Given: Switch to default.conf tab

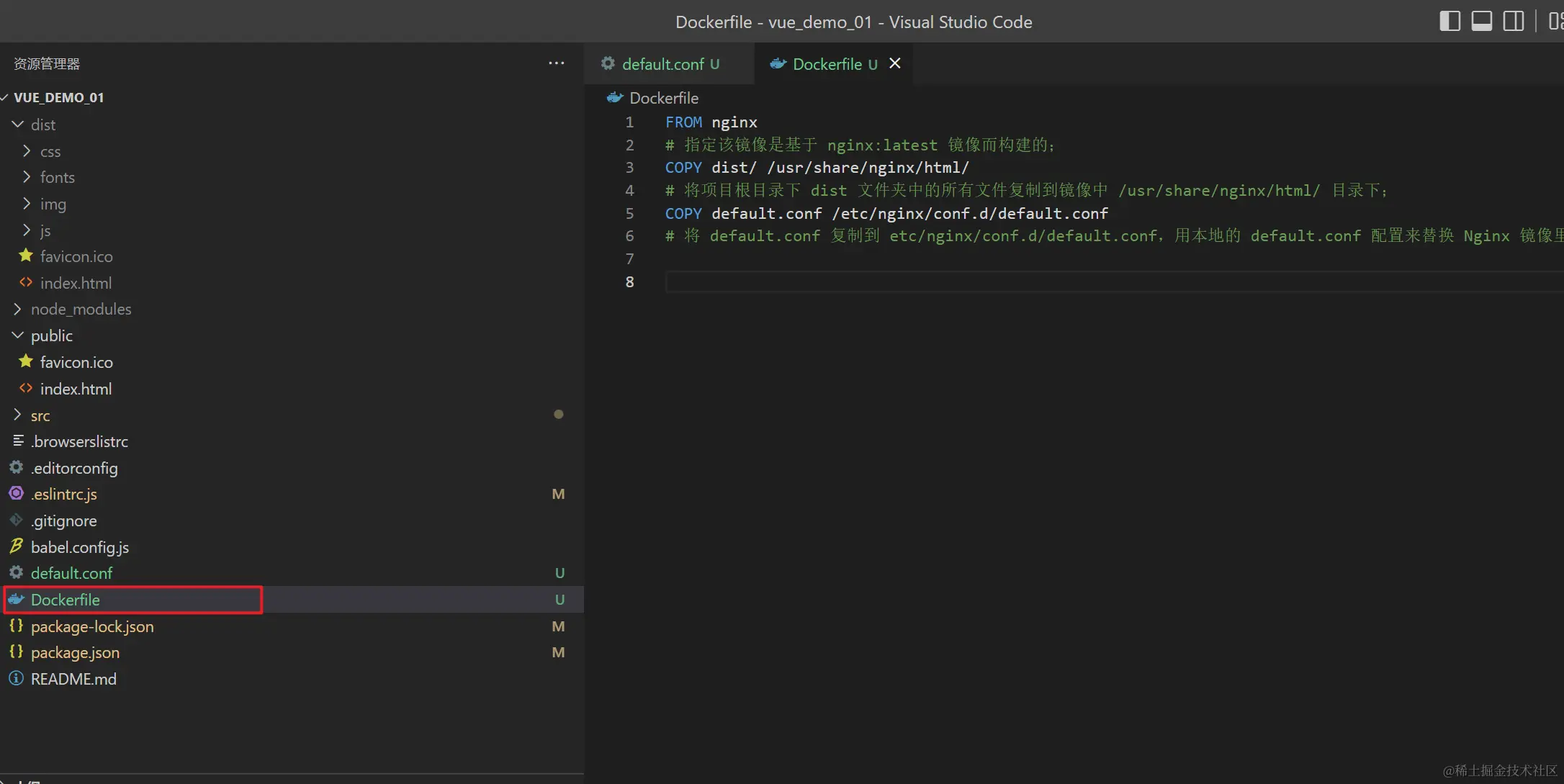Looking at the screenshot, I should point(662,64).
